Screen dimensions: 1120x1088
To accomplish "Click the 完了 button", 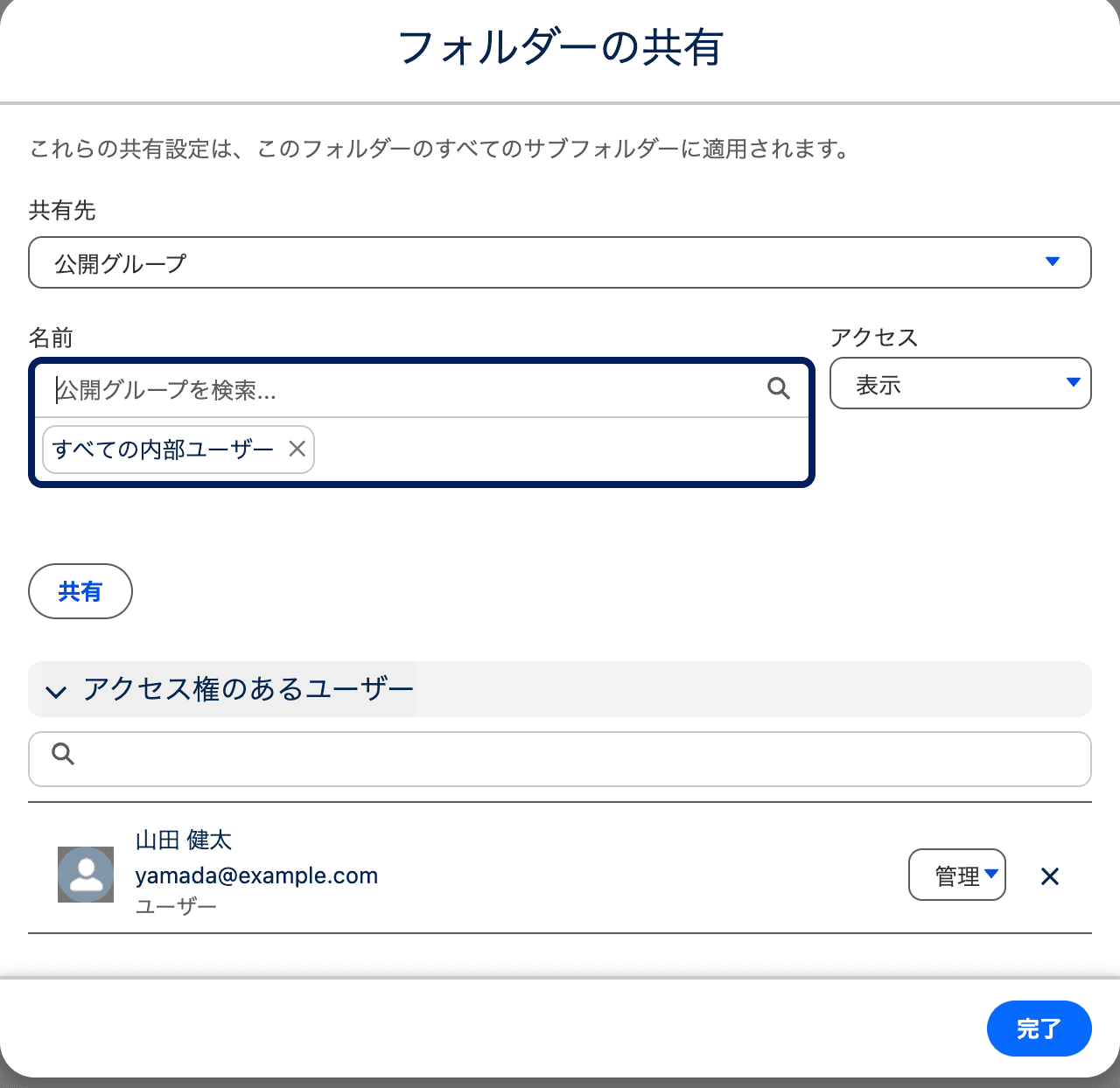I will (1039, 1029).
